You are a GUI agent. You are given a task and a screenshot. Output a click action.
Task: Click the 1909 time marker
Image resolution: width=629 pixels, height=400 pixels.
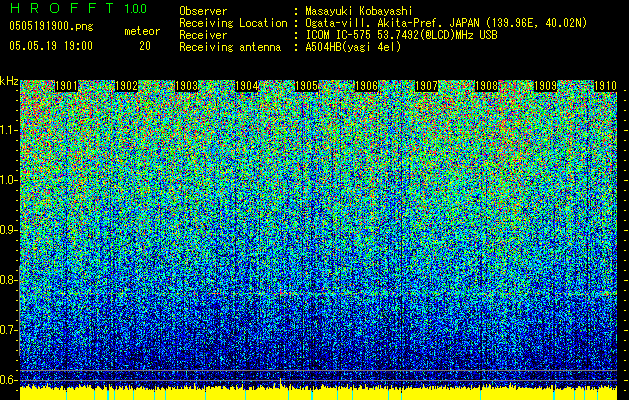[x=546, y=86]
